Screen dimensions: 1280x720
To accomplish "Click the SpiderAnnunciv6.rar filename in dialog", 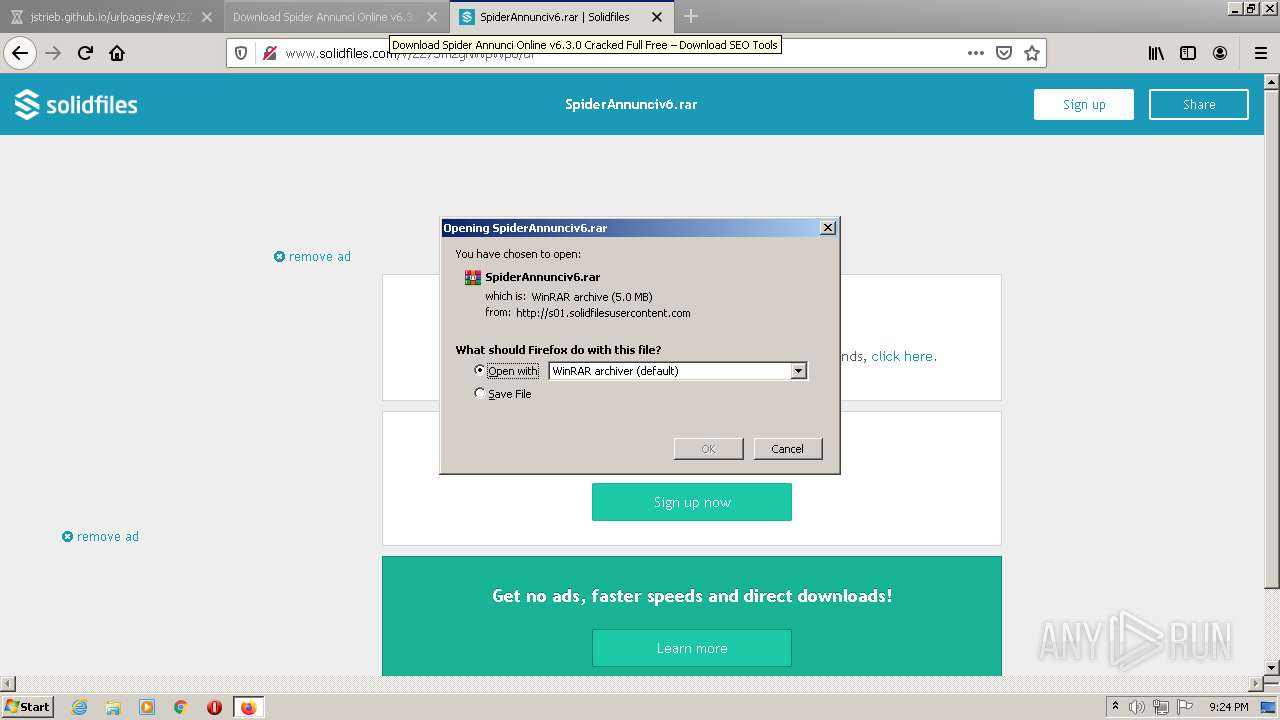I will (543, 277).
